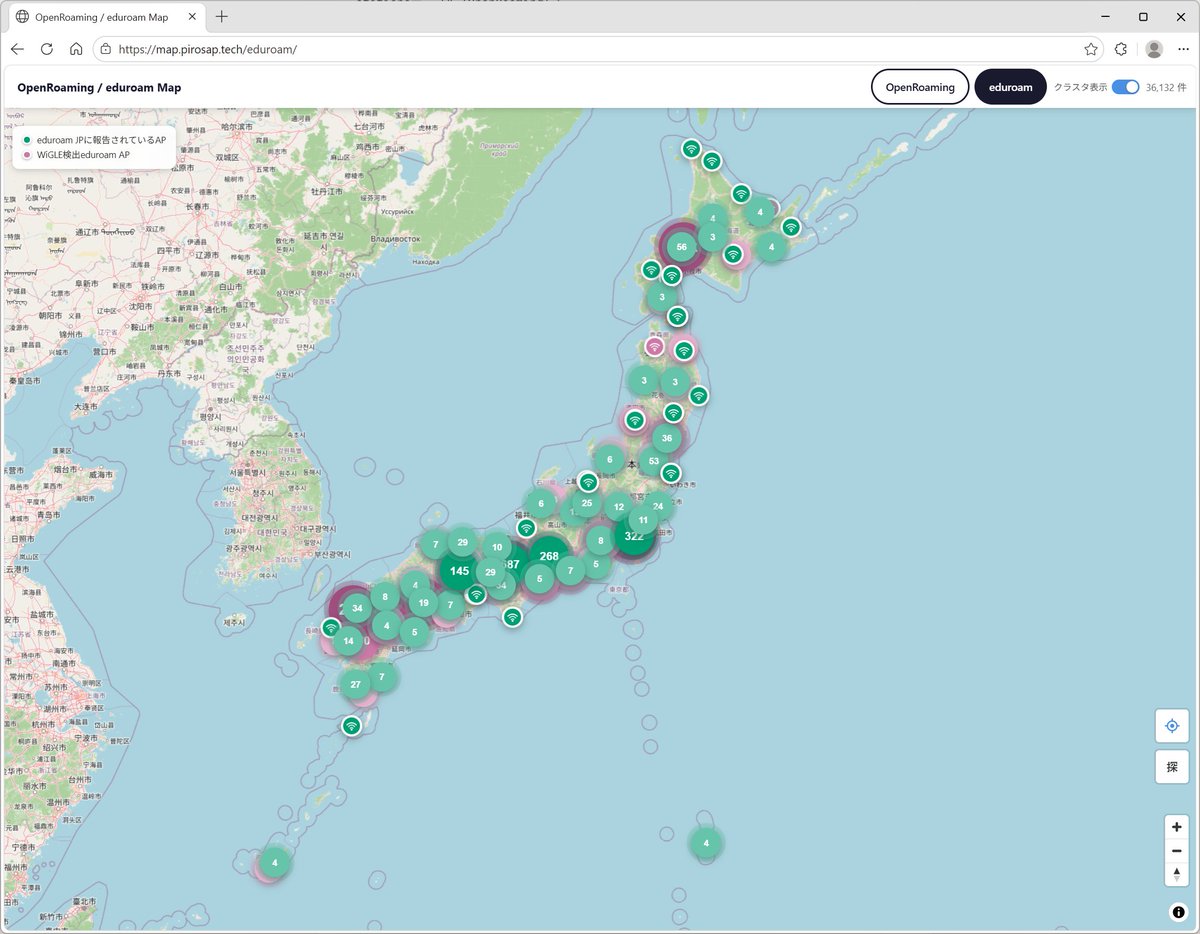The image size is (1200, 934).
Task: Select the Wi-Fi AP marker near Okinawa
Action: pyautogui.click(x=351, y=726)
